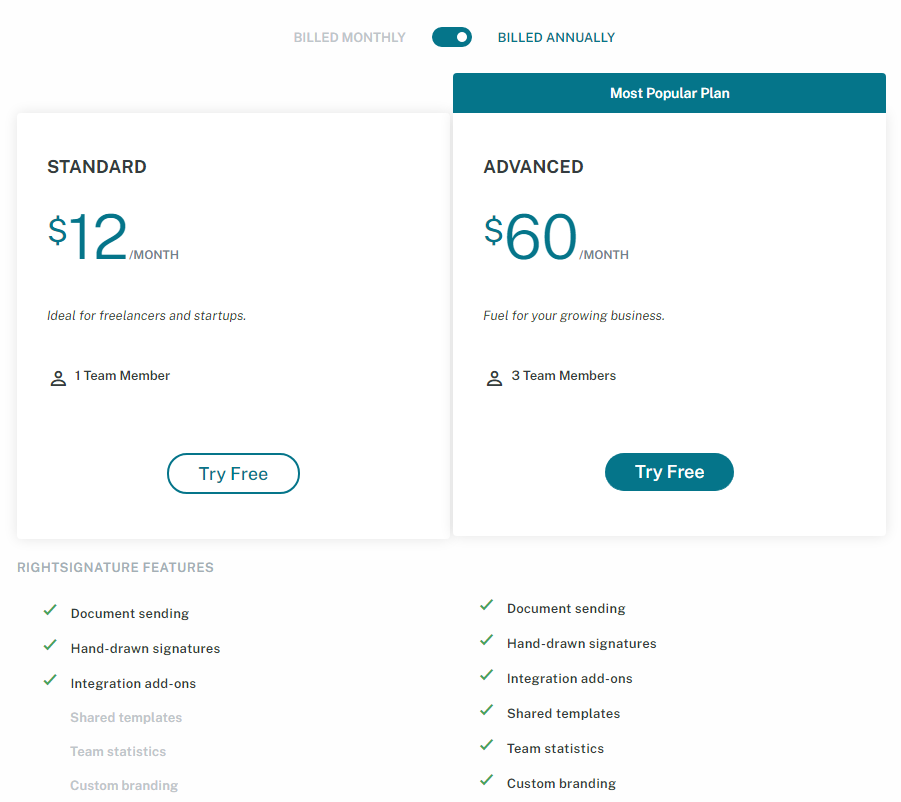Click the $60 per month price
The image size is (901, 802).
tap(556, 237)
